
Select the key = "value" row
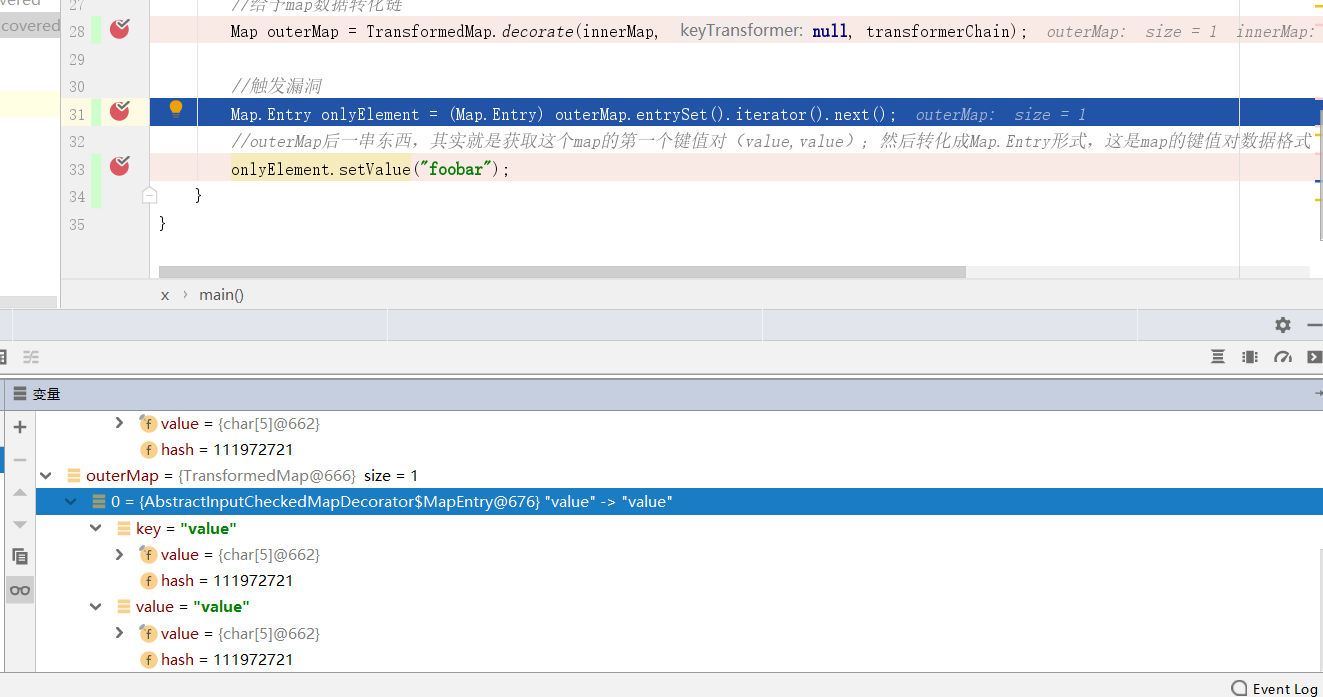[x=679, y=528]
